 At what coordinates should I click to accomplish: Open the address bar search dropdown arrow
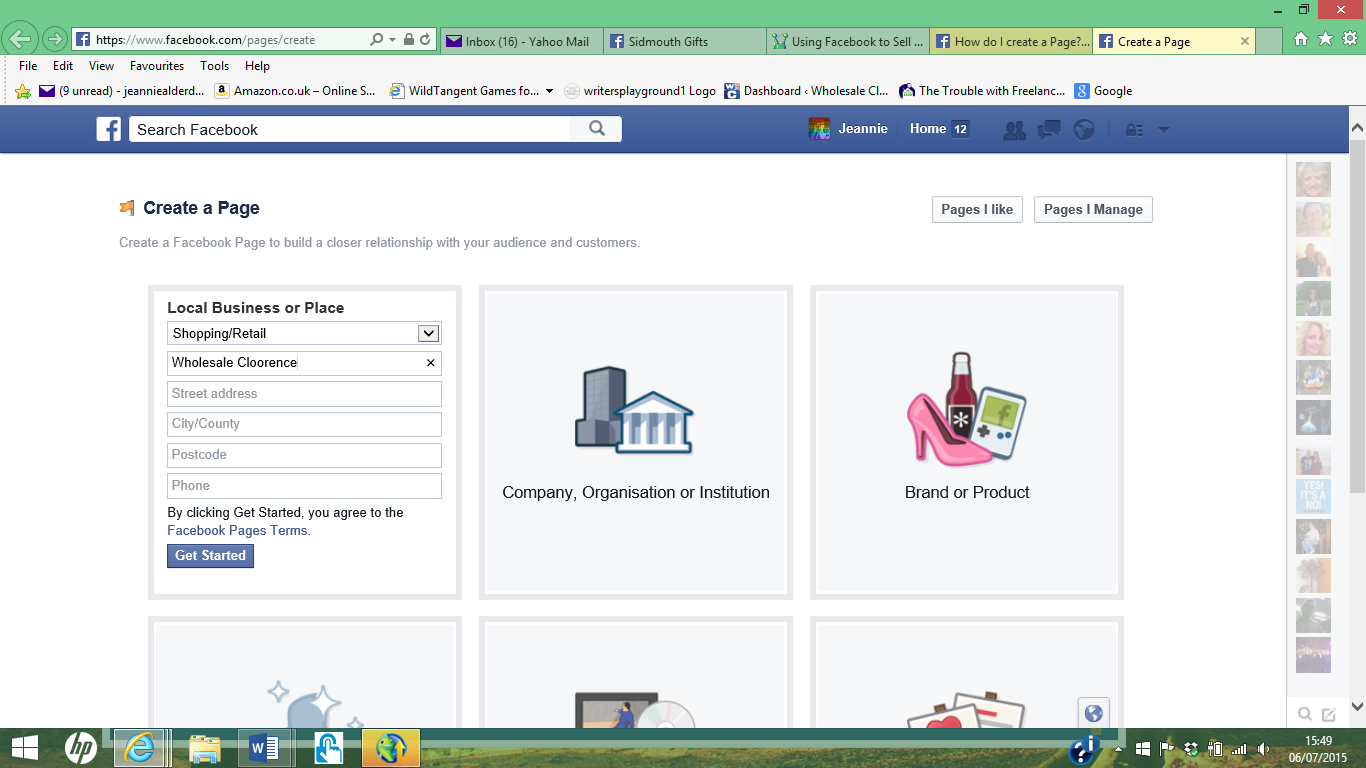391,41
